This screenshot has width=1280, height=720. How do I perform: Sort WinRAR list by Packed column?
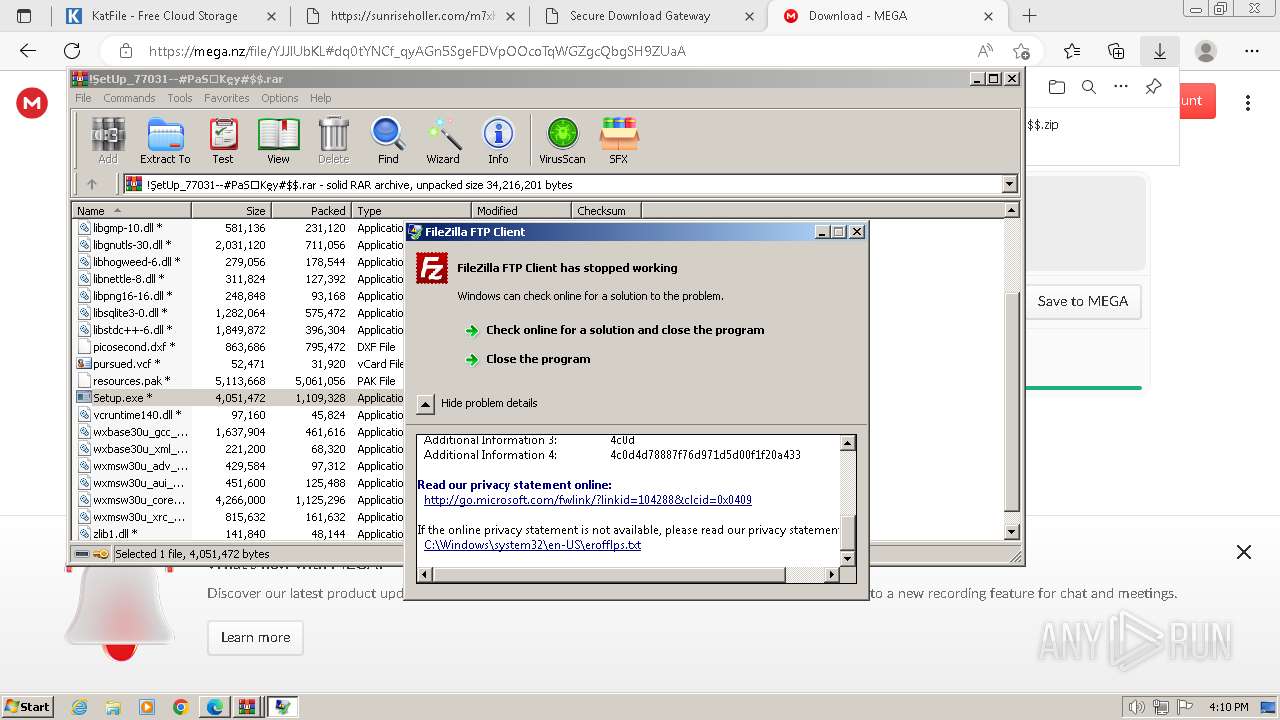click(x=311, y=211)
